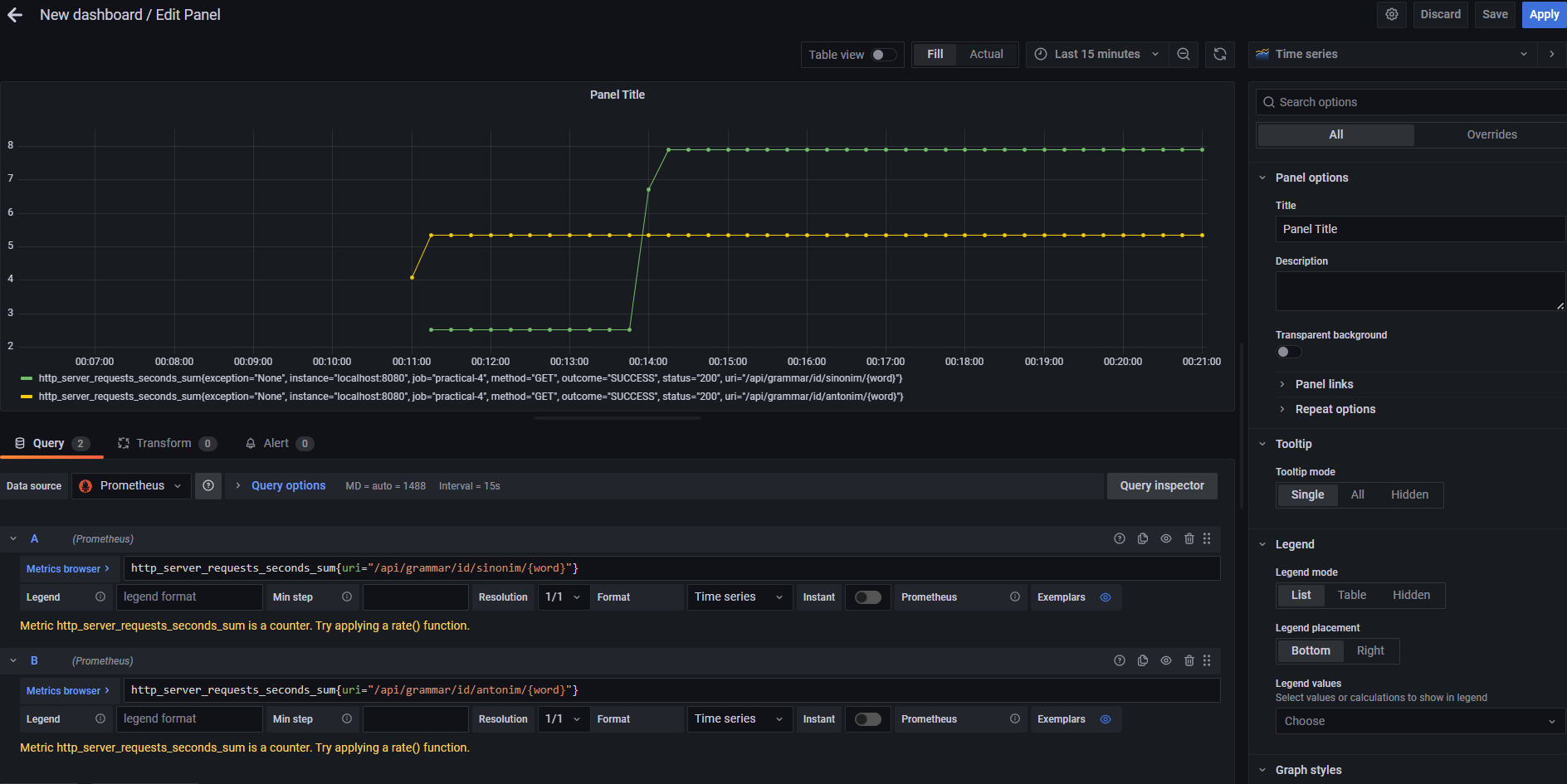
Task: Open Query inspector
Action: [x=1162, y=486]
